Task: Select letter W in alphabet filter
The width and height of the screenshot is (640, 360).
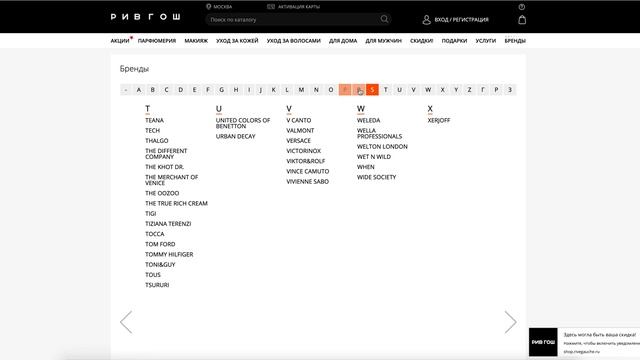Action: point(428,90)
